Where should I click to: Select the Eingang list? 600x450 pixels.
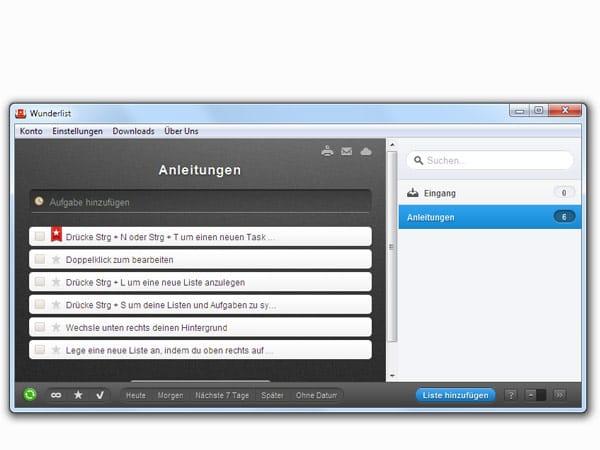coord(490,193)
